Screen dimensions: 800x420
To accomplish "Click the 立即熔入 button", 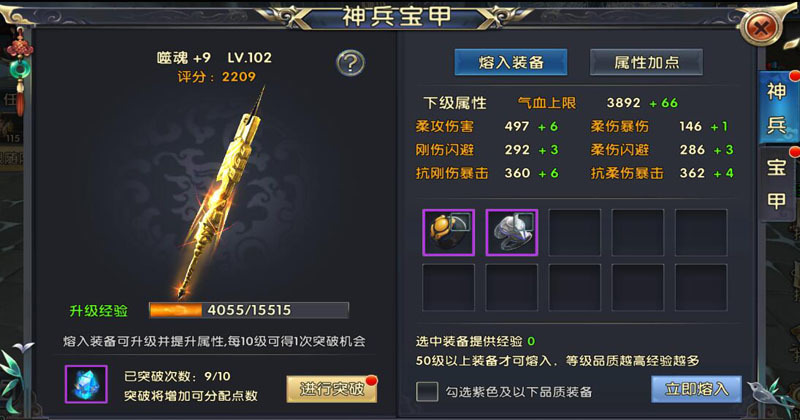I will (696, 389).
